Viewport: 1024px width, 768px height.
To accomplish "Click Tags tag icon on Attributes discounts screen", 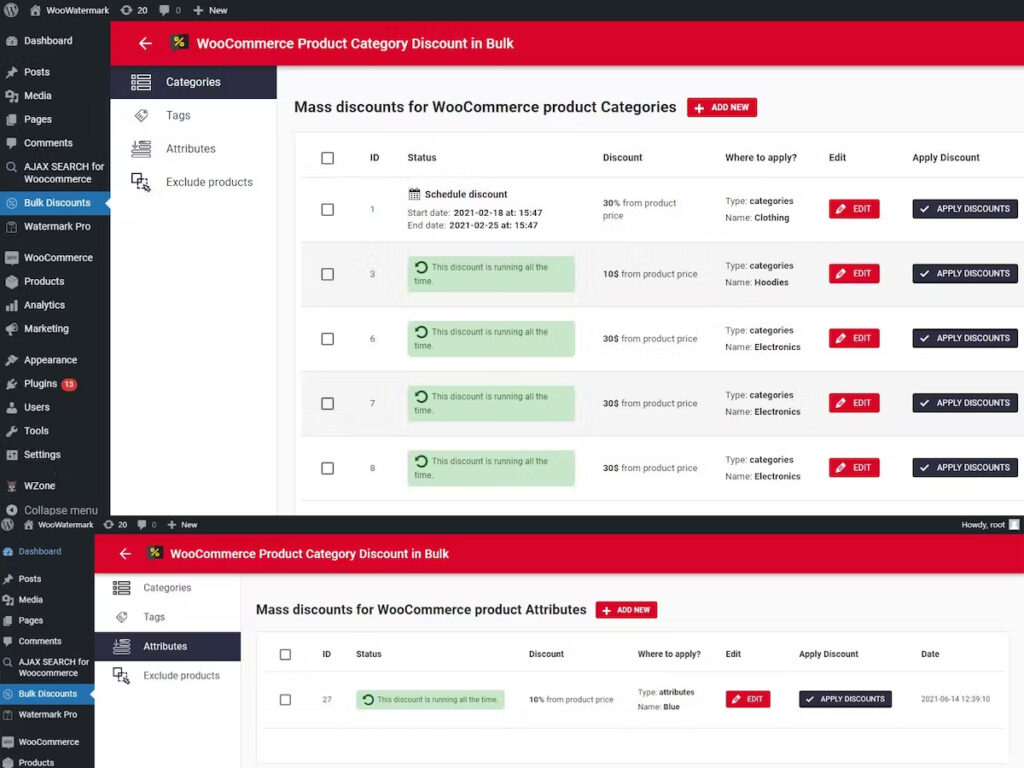I will [121, 616].
